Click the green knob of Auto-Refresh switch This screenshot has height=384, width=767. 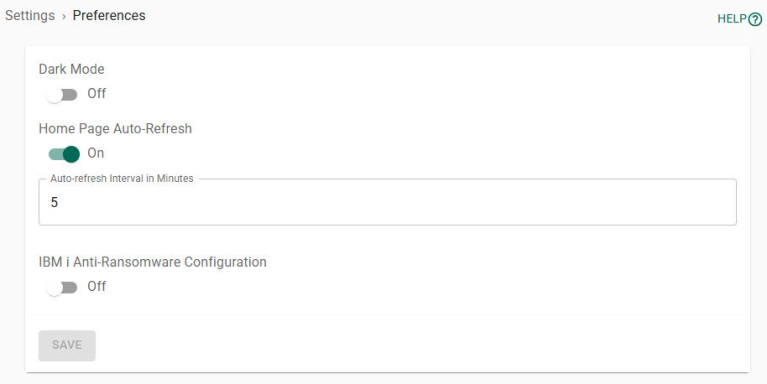click(x=71, y=154)
